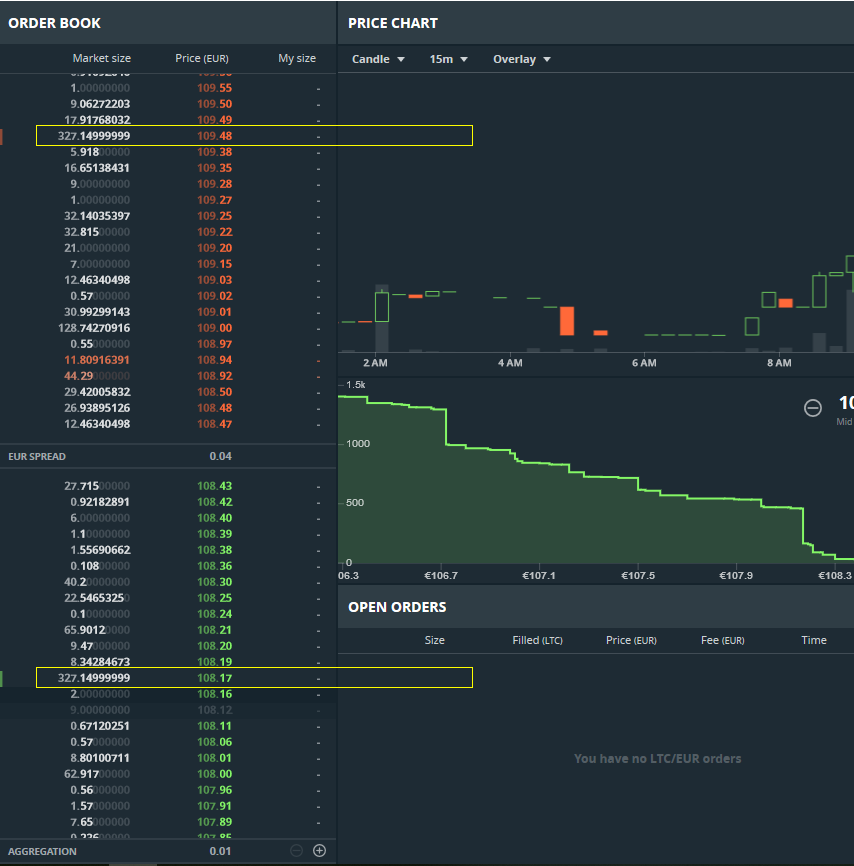Select the ask price 109.55
This screenshot has width=854, height=866.
pyautogui.click(x=214, y=88)
